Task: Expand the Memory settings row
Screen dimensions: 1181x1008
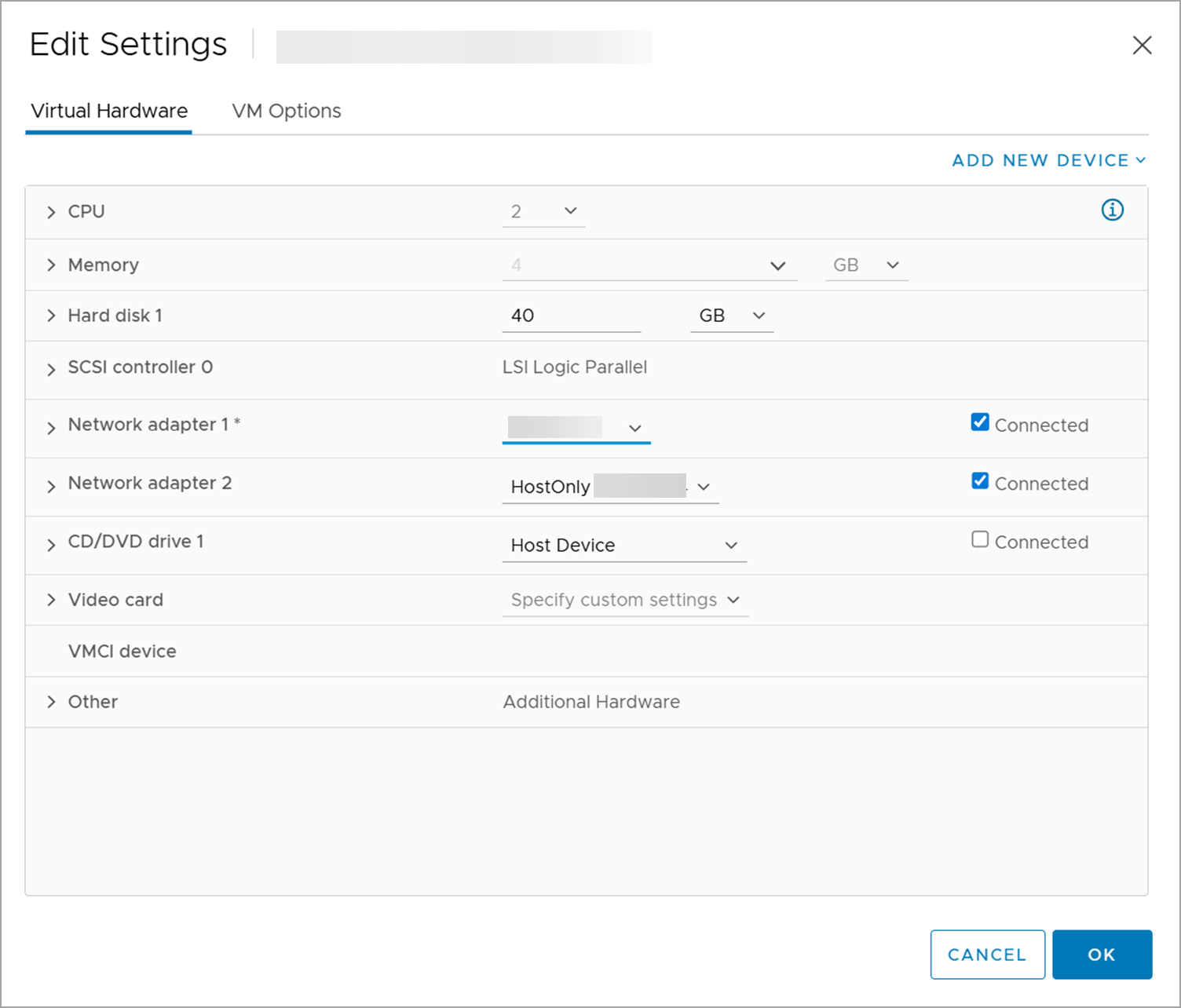Action: (x=51, y=265)
